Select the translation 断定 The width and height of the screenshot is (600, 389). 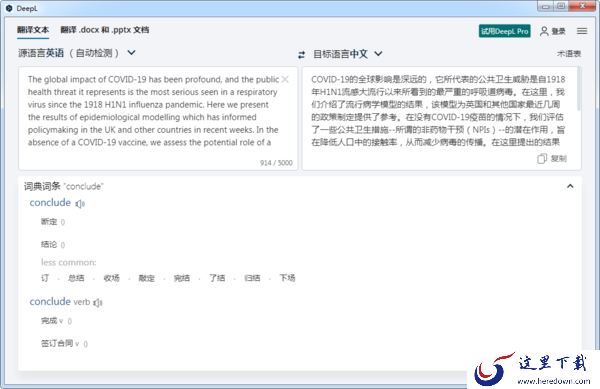[49, 221]
